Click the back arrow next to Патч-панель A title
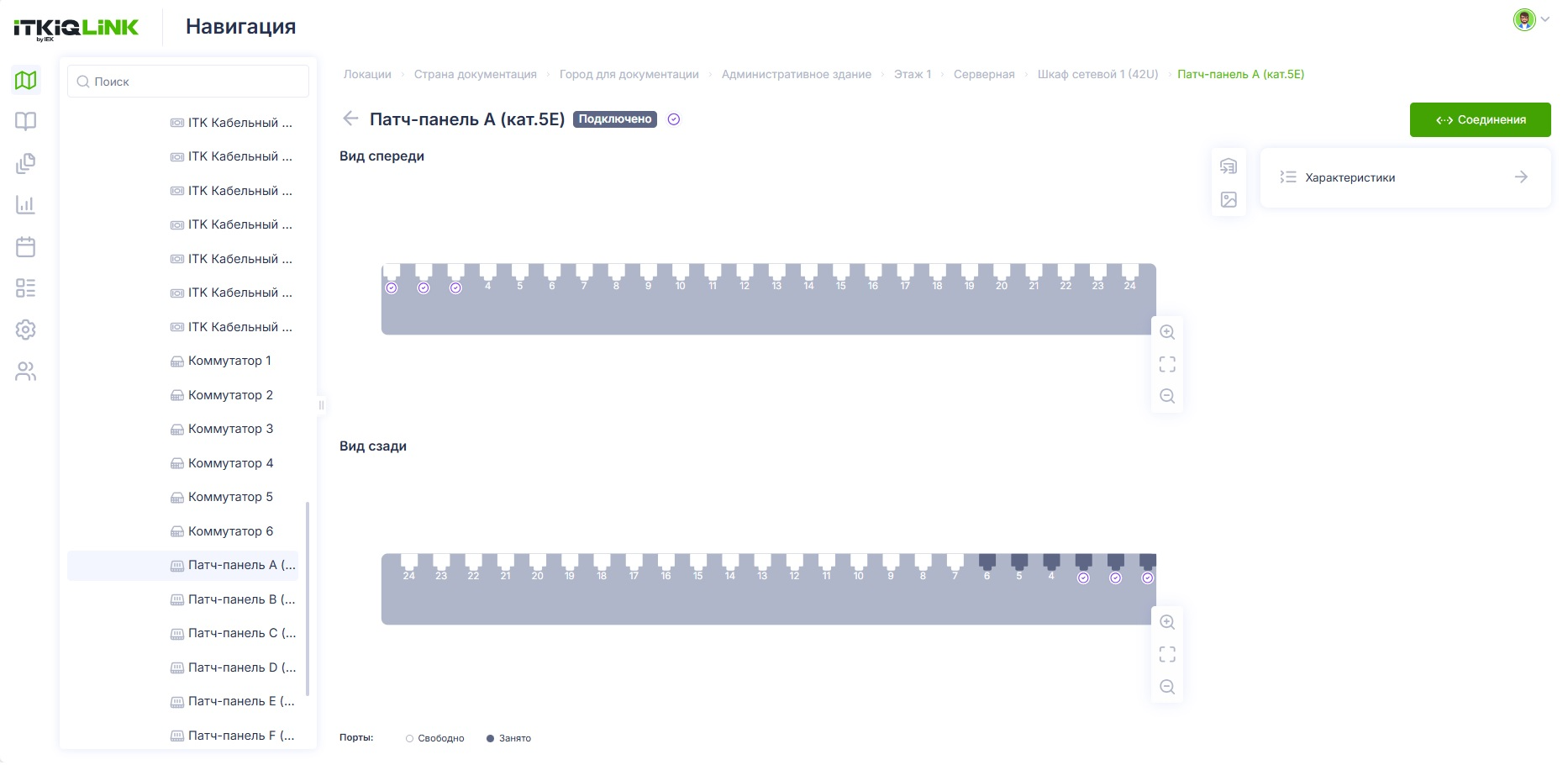Screen dimensions: 1568x765 [351, 119]
